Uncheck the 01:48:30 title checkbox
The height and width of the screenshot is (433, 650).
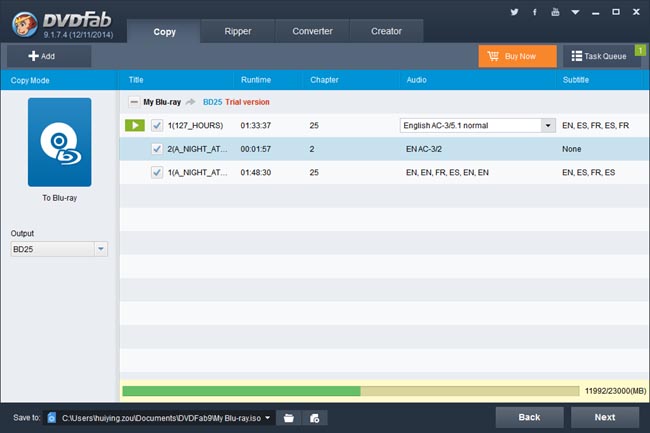(x=157, y=172)
